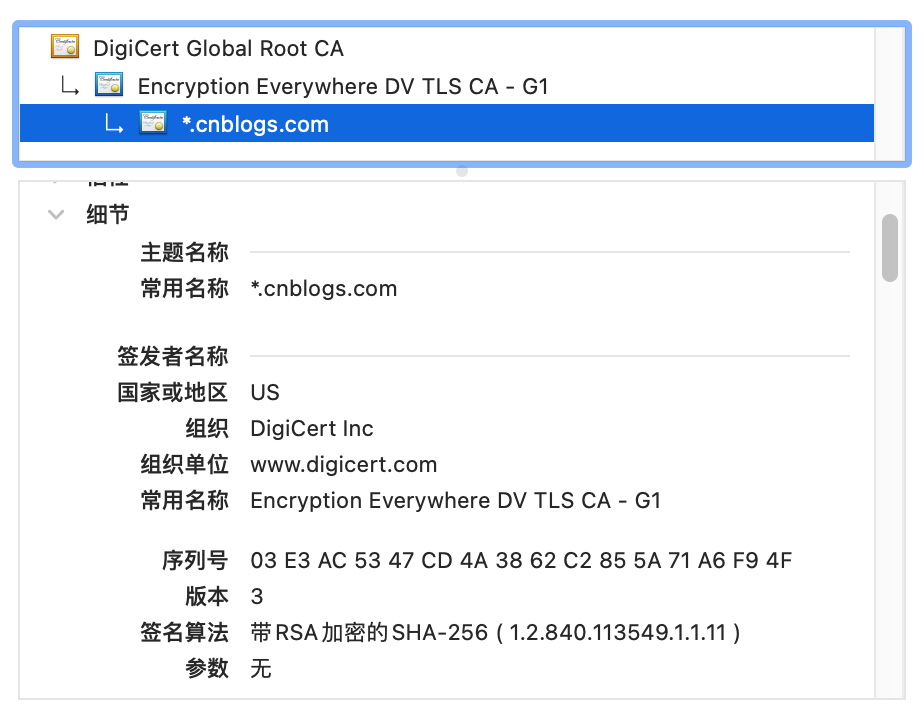Click the details pane vertical scrollbar thumb
Viewport: 924px width, 718px height.
(889, 247)
